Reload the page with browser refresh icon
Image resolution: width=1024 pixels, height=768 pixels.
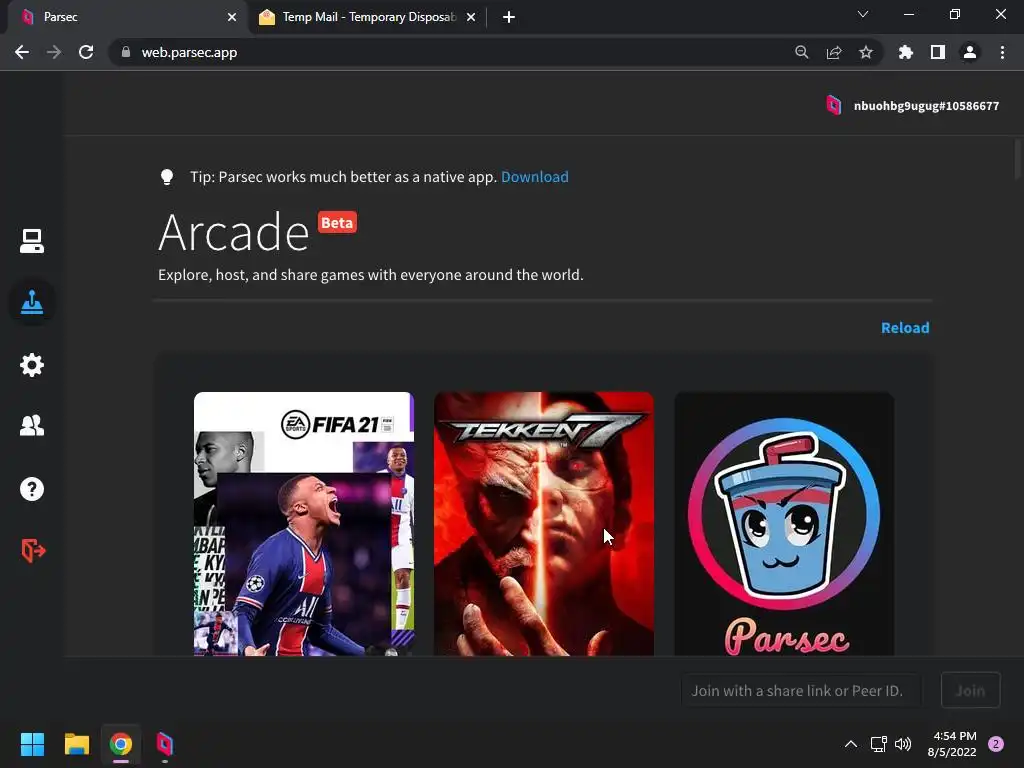point(86,52)
